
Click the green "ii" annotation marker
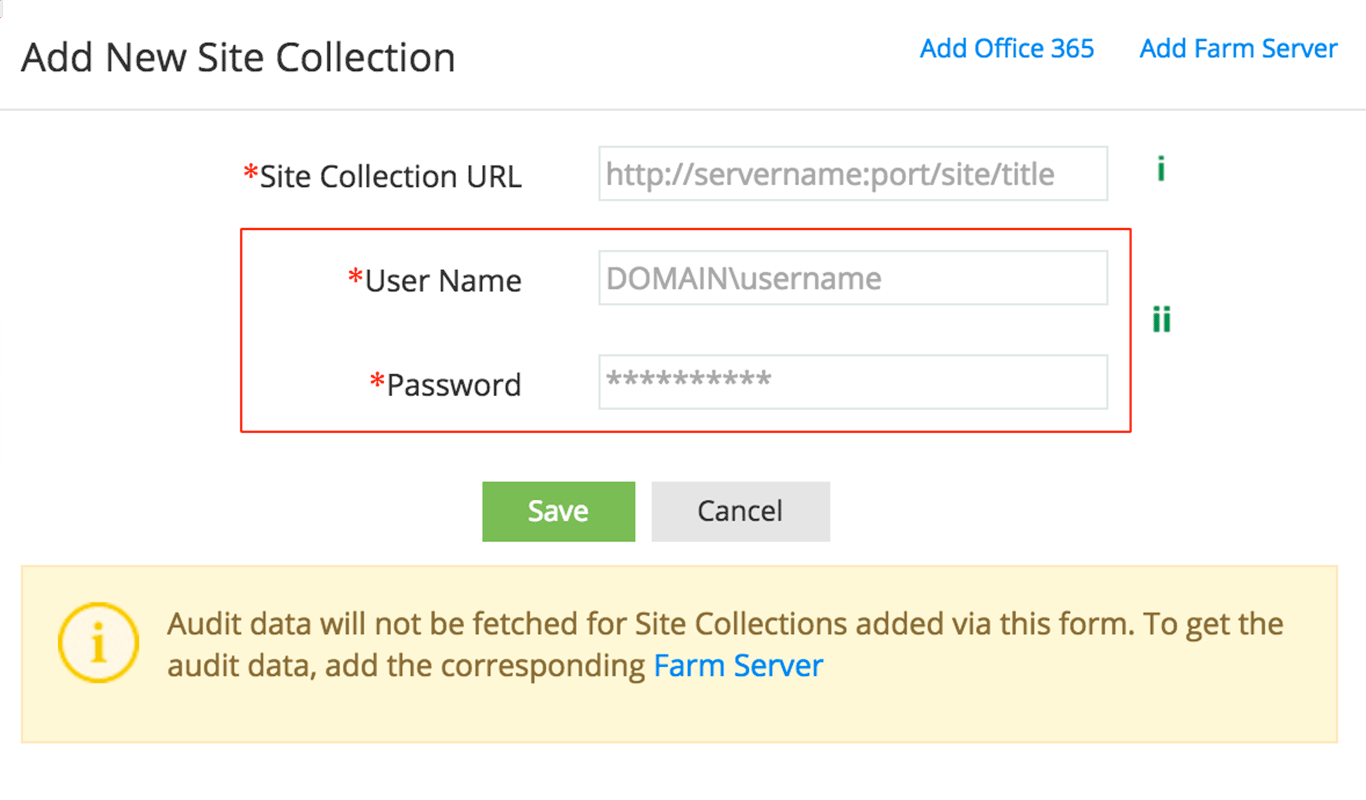(x=1160, y=321)
